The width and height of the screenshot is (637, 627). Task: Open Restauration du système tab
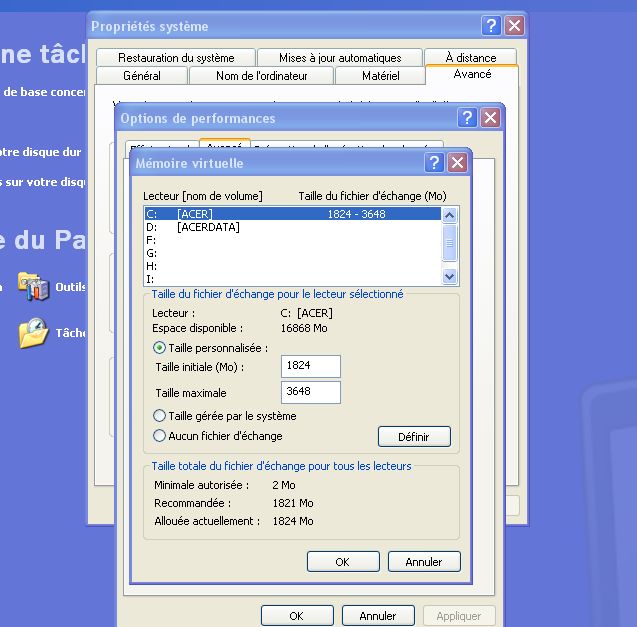176,58
